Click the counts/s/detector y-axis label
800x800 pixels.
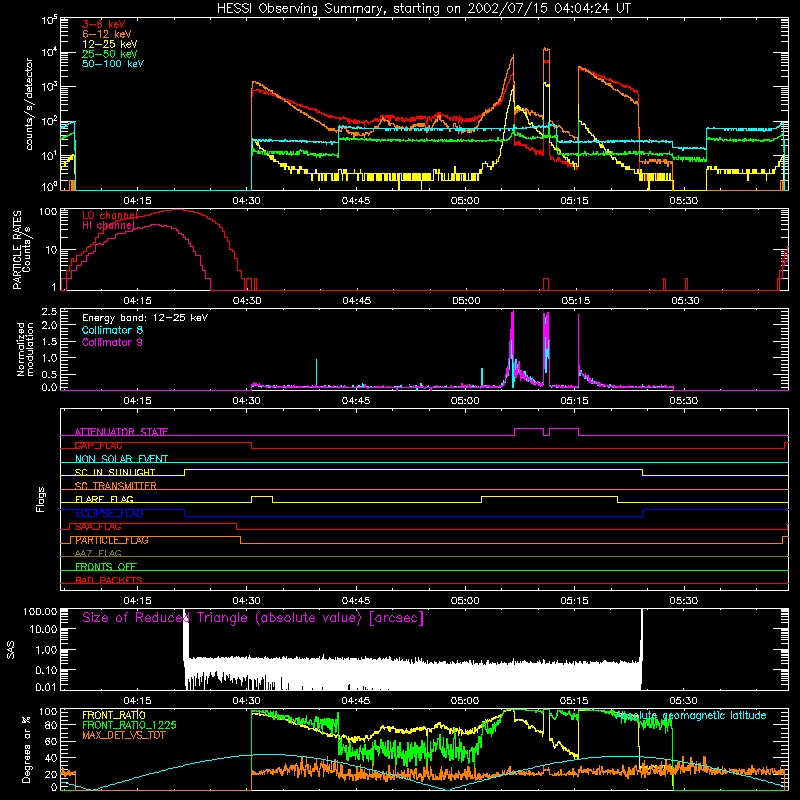pos(29,104)
